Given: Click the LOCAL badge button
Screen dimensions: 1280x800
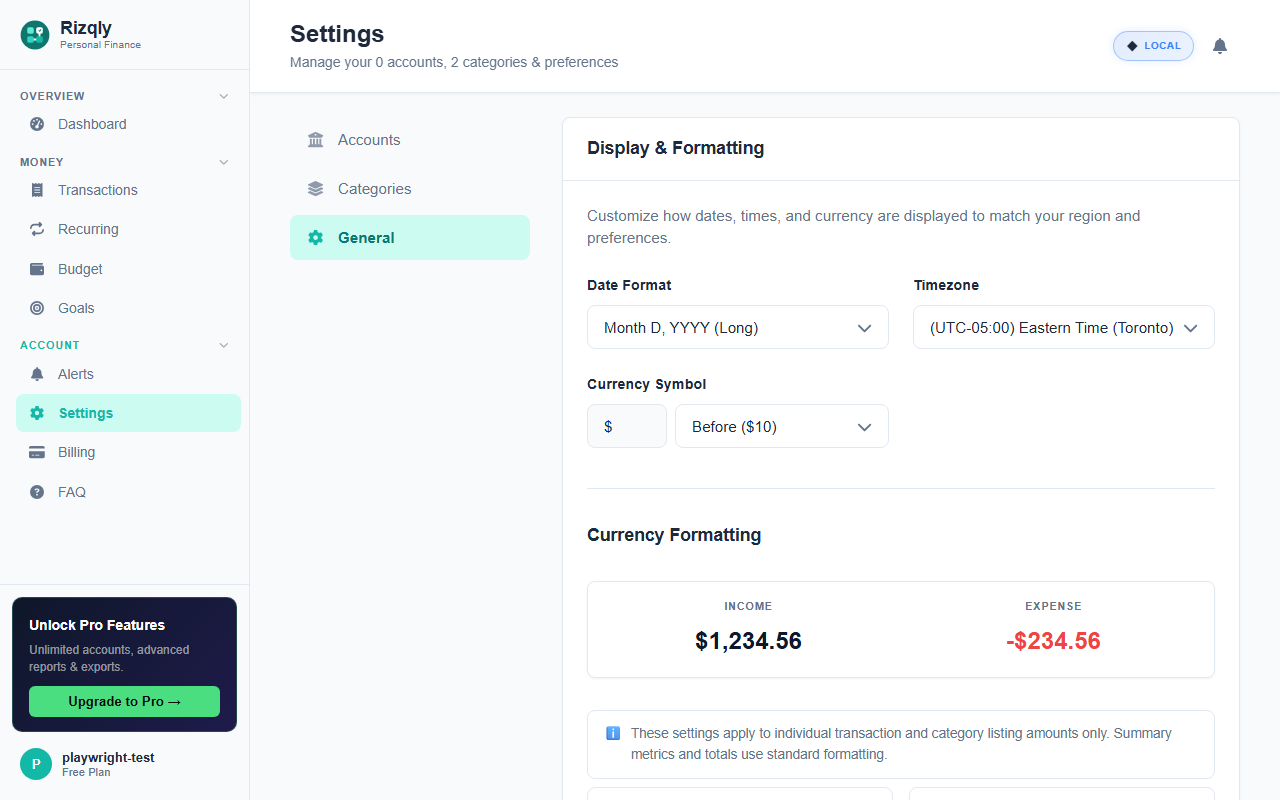Looking at the screenshot, I should point(1153,46).
